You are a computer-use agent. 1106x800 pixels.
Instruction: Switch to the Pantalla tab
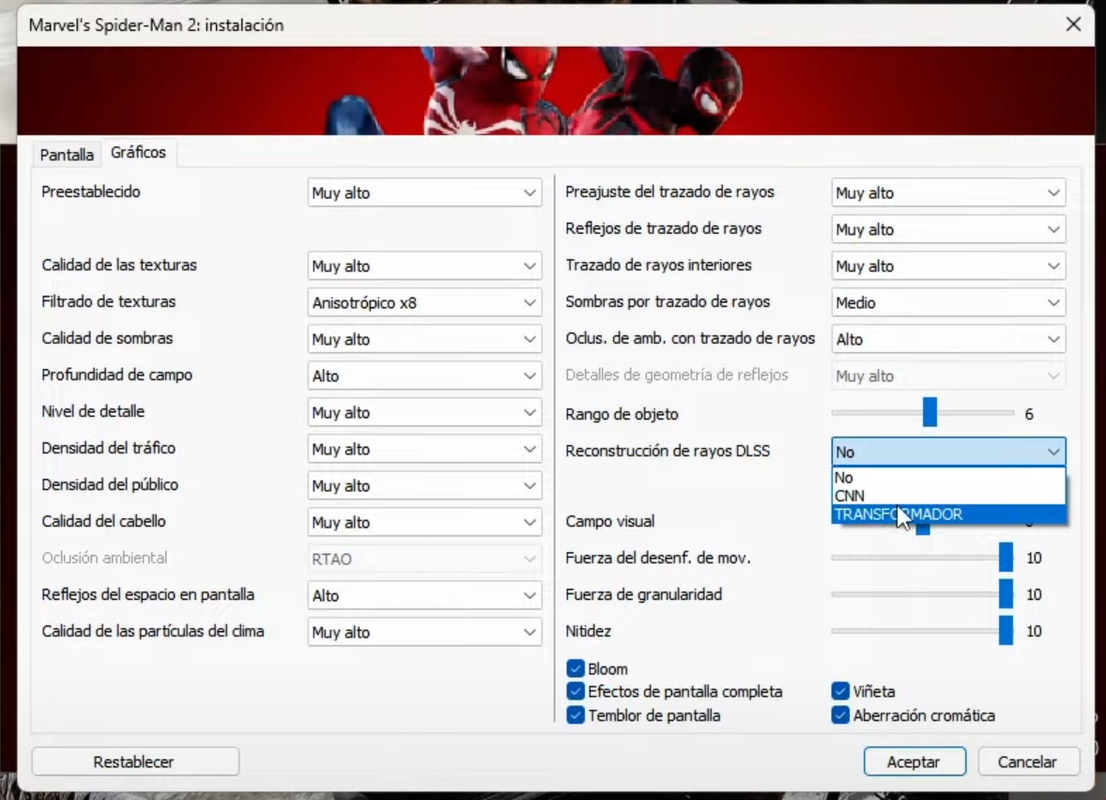[x=66, y=154]
